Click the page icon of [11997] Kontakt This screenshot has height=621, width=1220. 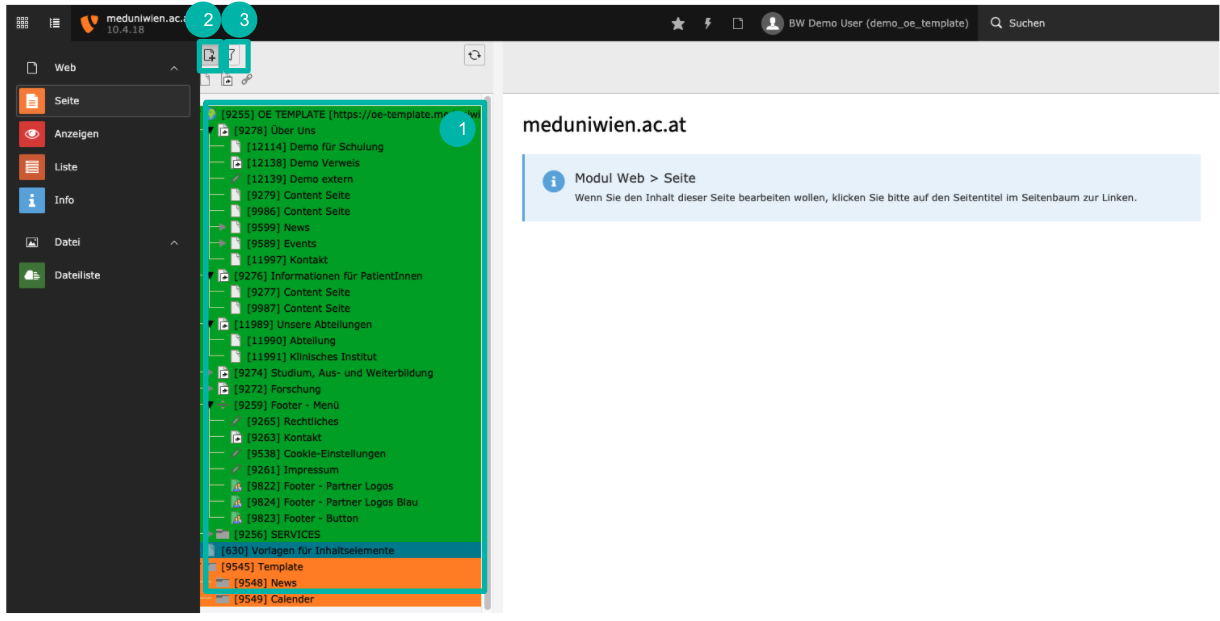click(x=237, y=260)
